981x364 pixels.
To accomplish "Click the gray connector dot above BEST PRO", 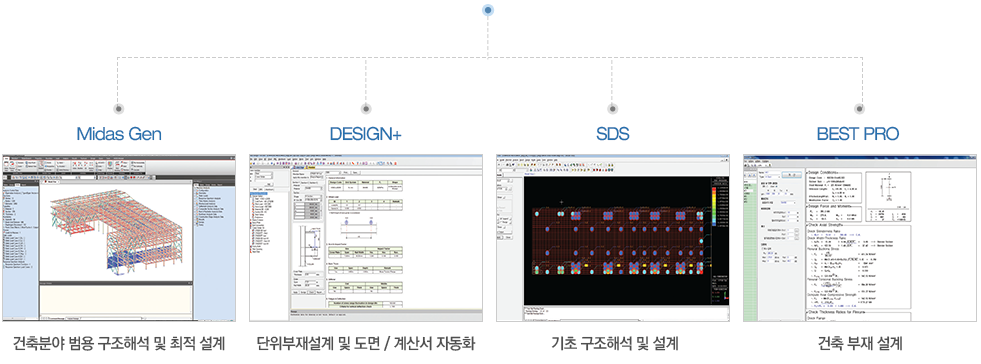I will point(859,108).
